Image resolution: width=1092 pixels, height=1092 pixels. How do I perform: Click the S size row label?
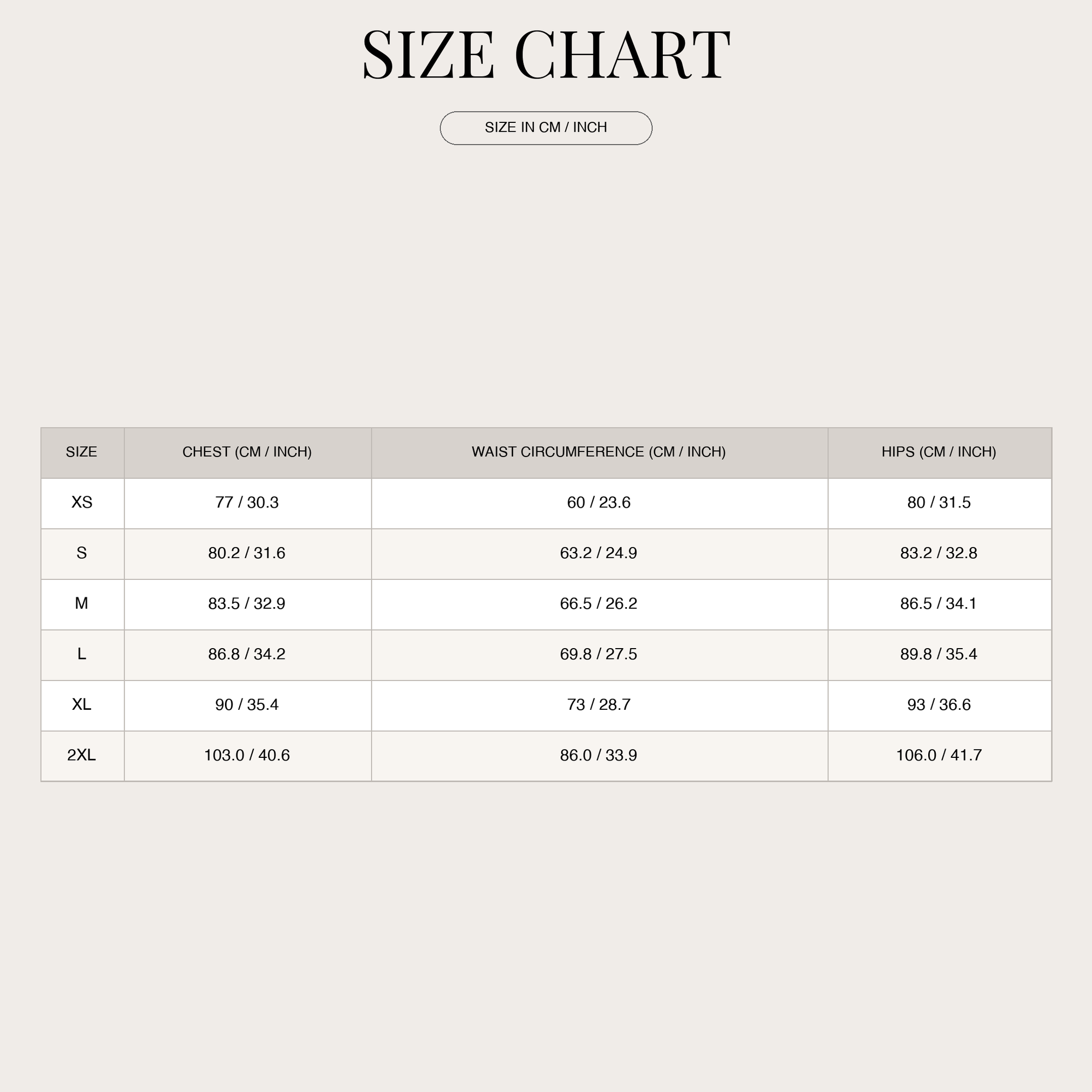82,553
